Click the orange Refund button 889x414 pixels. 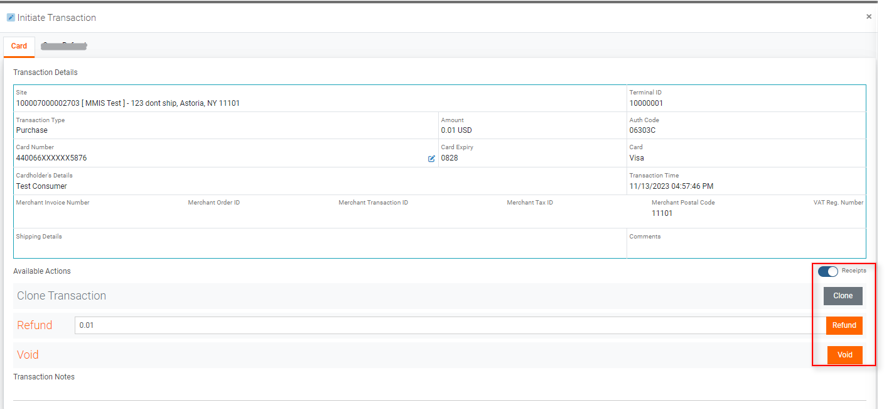tap(844, 326)
